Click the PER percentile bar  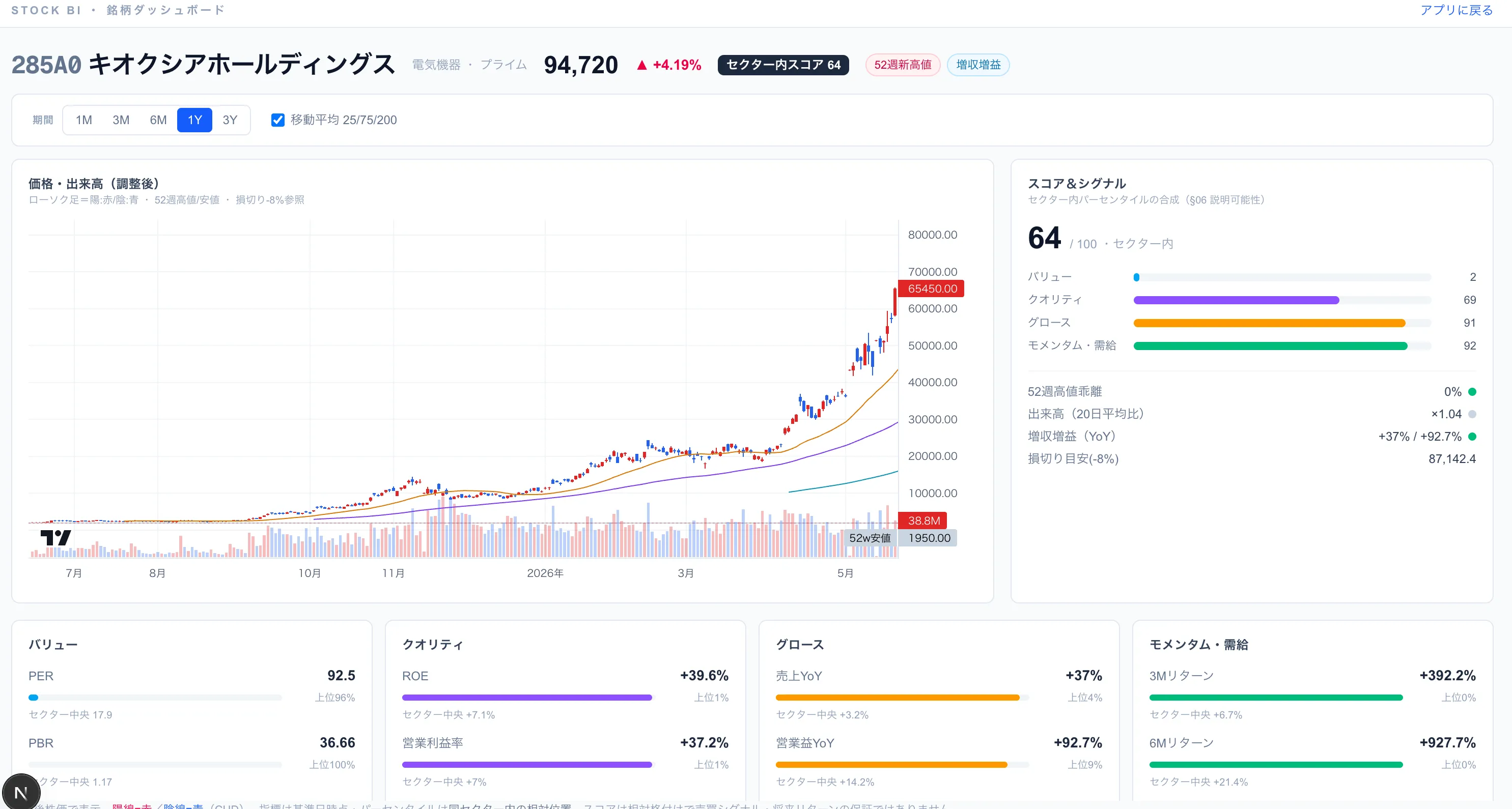click(x=155, y=698)
